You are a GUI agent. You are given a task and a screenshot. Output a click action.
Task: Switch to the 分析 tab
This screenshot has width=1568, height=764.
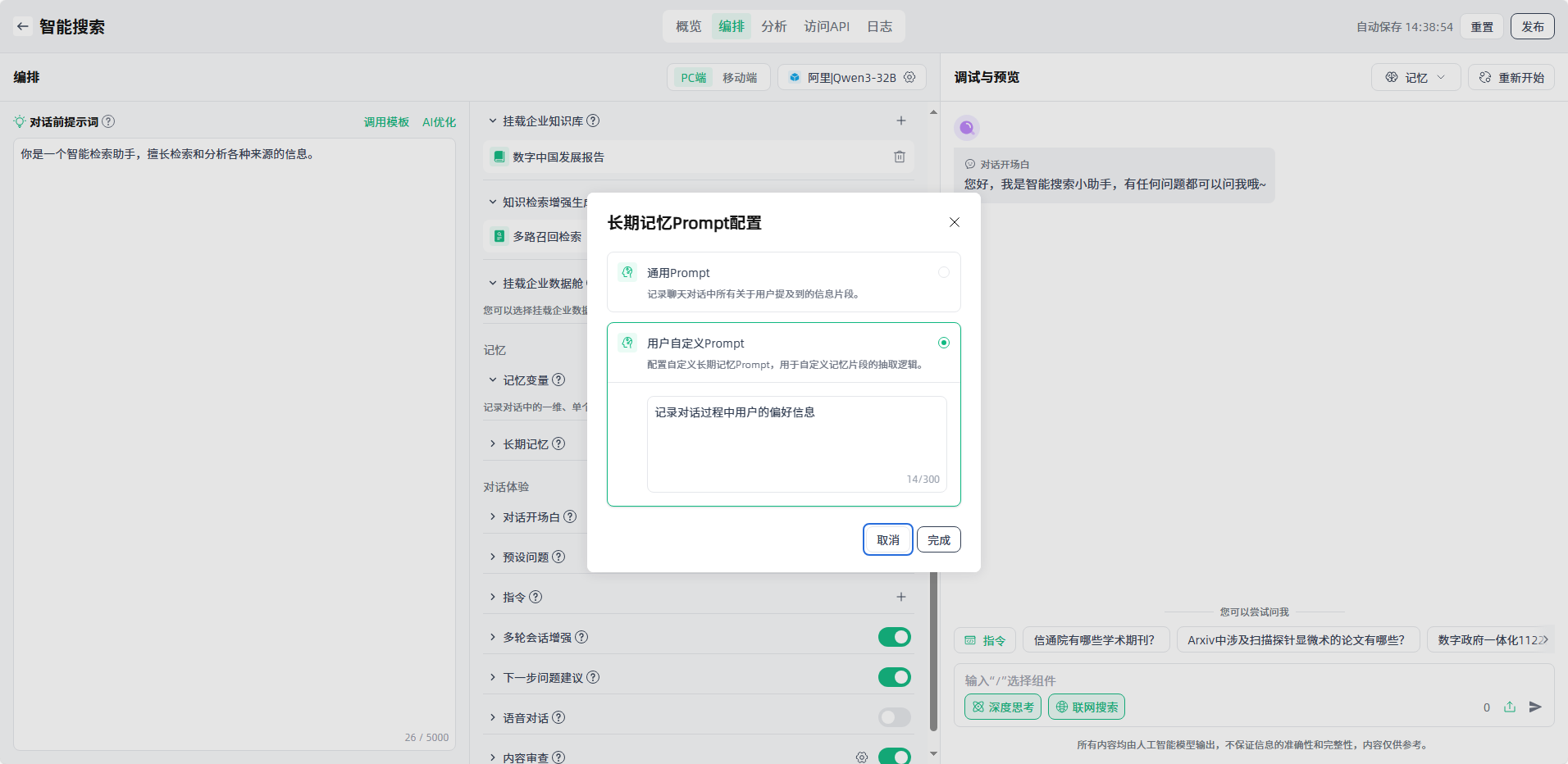(x=773, y=26)
